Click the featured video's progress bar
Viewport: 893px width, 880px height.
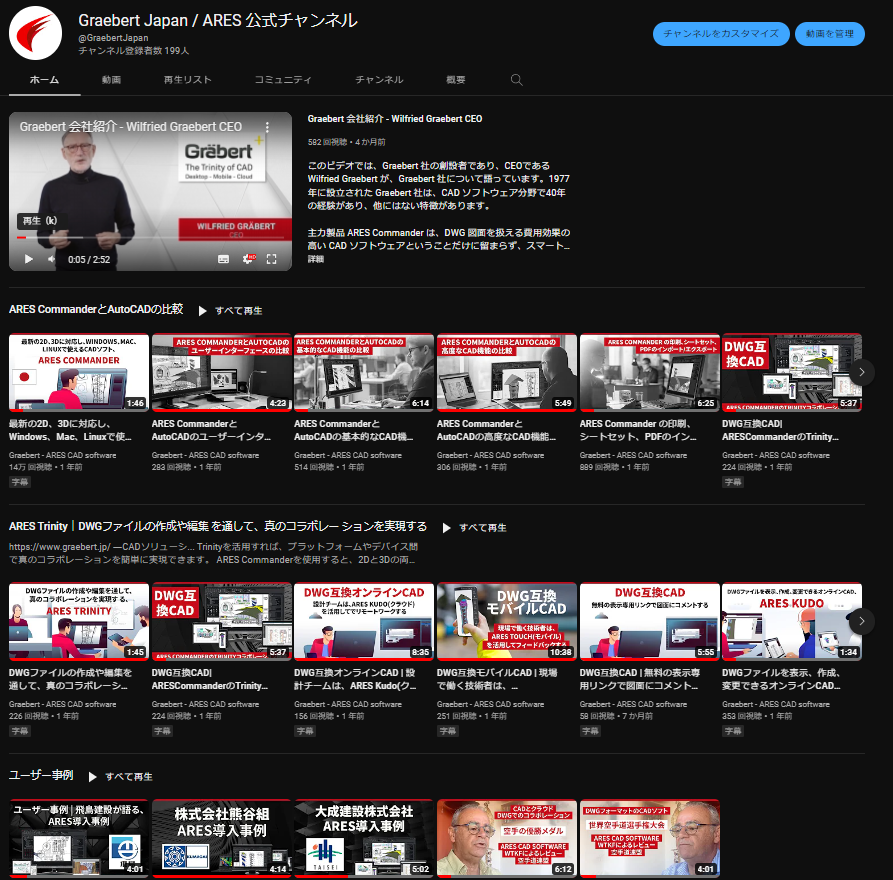click(150, 238)
